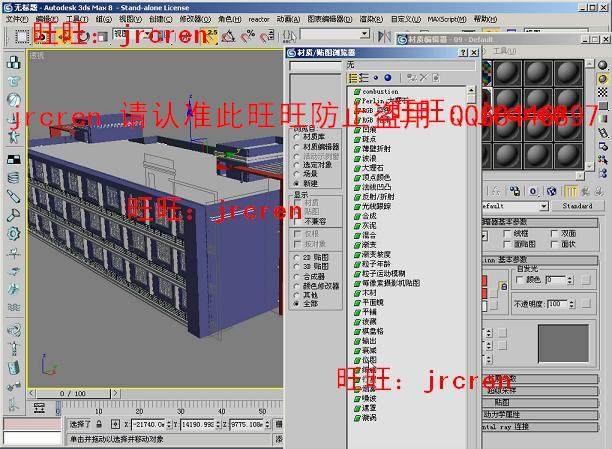Viewport: 612px width, 449px height.
Task: Switch browser to View Large Icons
Action: 388,78
